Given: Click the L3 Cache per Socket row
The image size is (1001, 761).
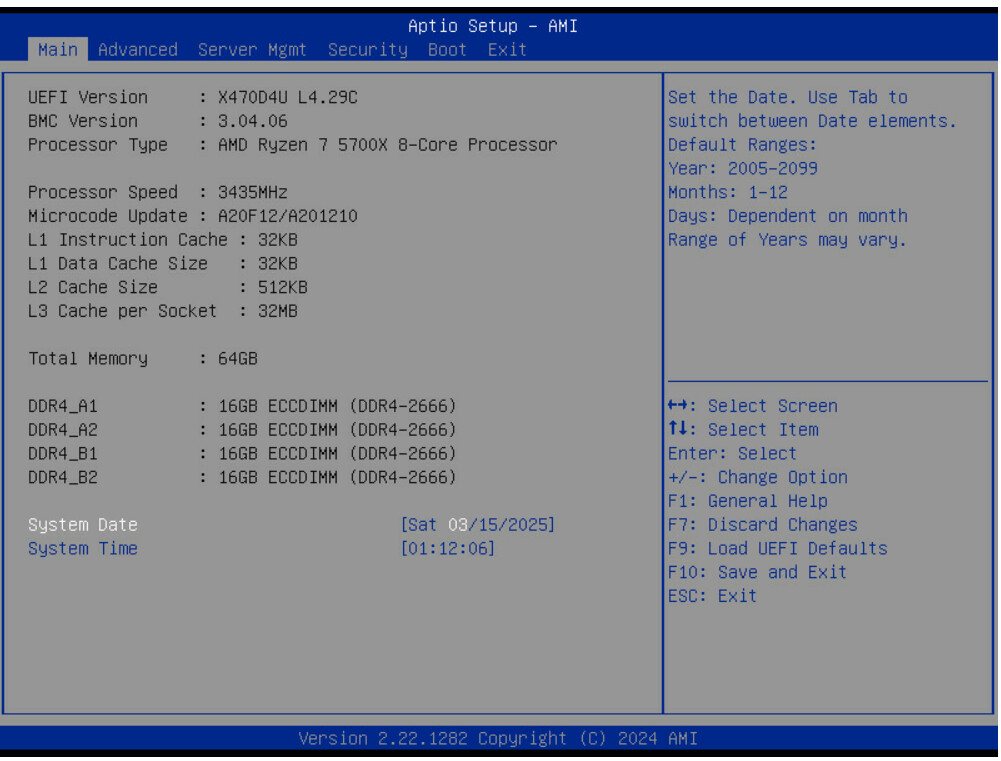Looking at the screenshot, I should click(163, 311).
